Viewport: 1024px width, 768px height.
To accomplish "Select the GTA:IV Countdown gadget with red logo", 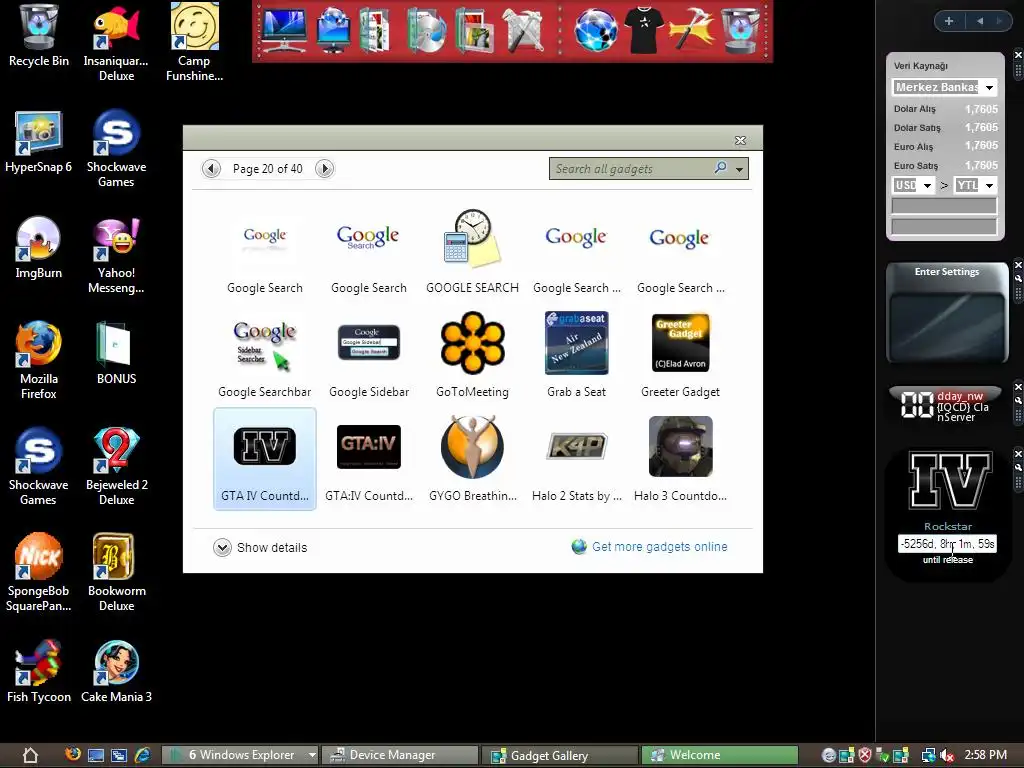I will coord(368,459).
